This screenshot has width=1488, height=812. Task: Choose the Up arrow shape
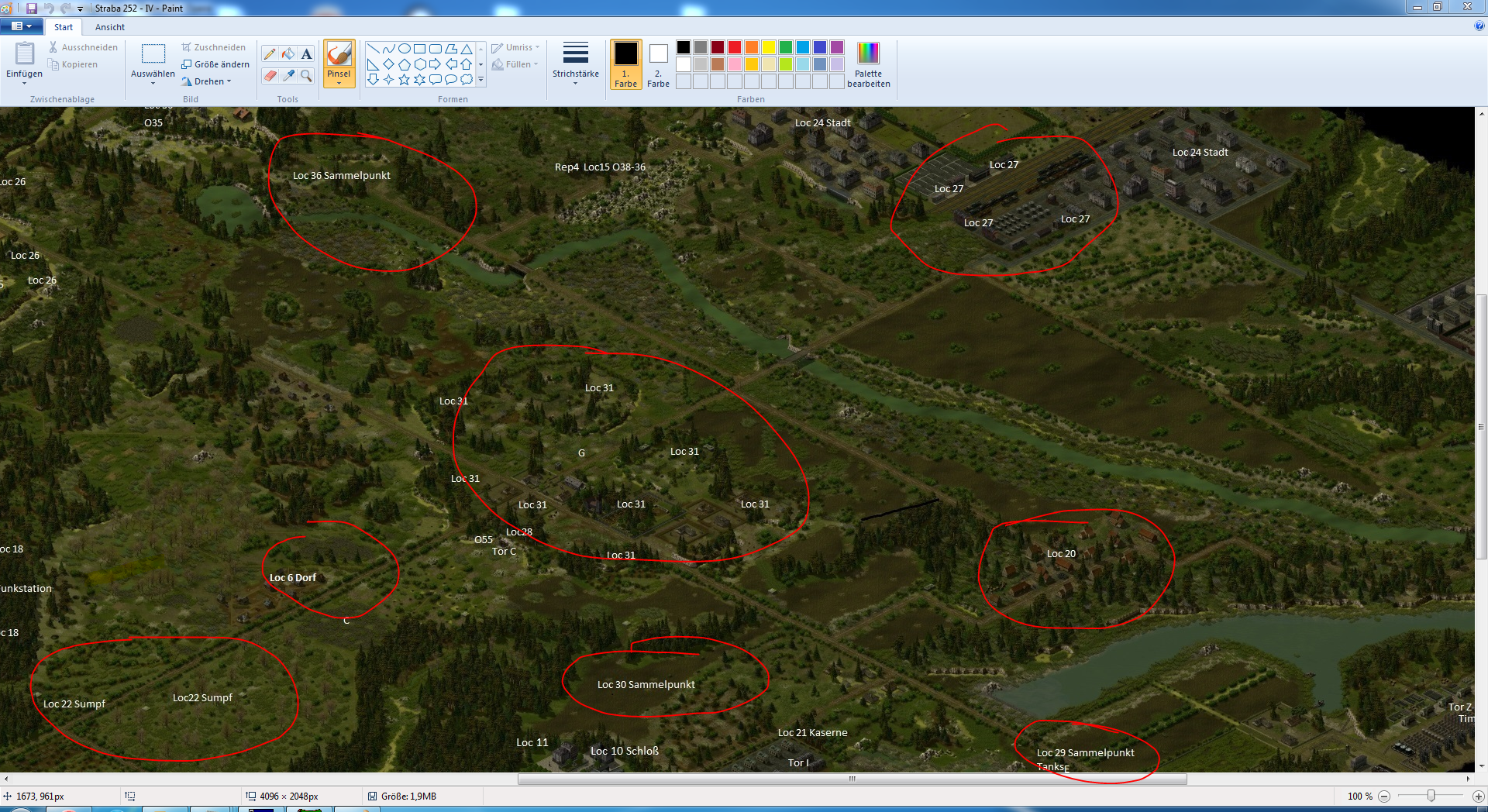point(466,64)
